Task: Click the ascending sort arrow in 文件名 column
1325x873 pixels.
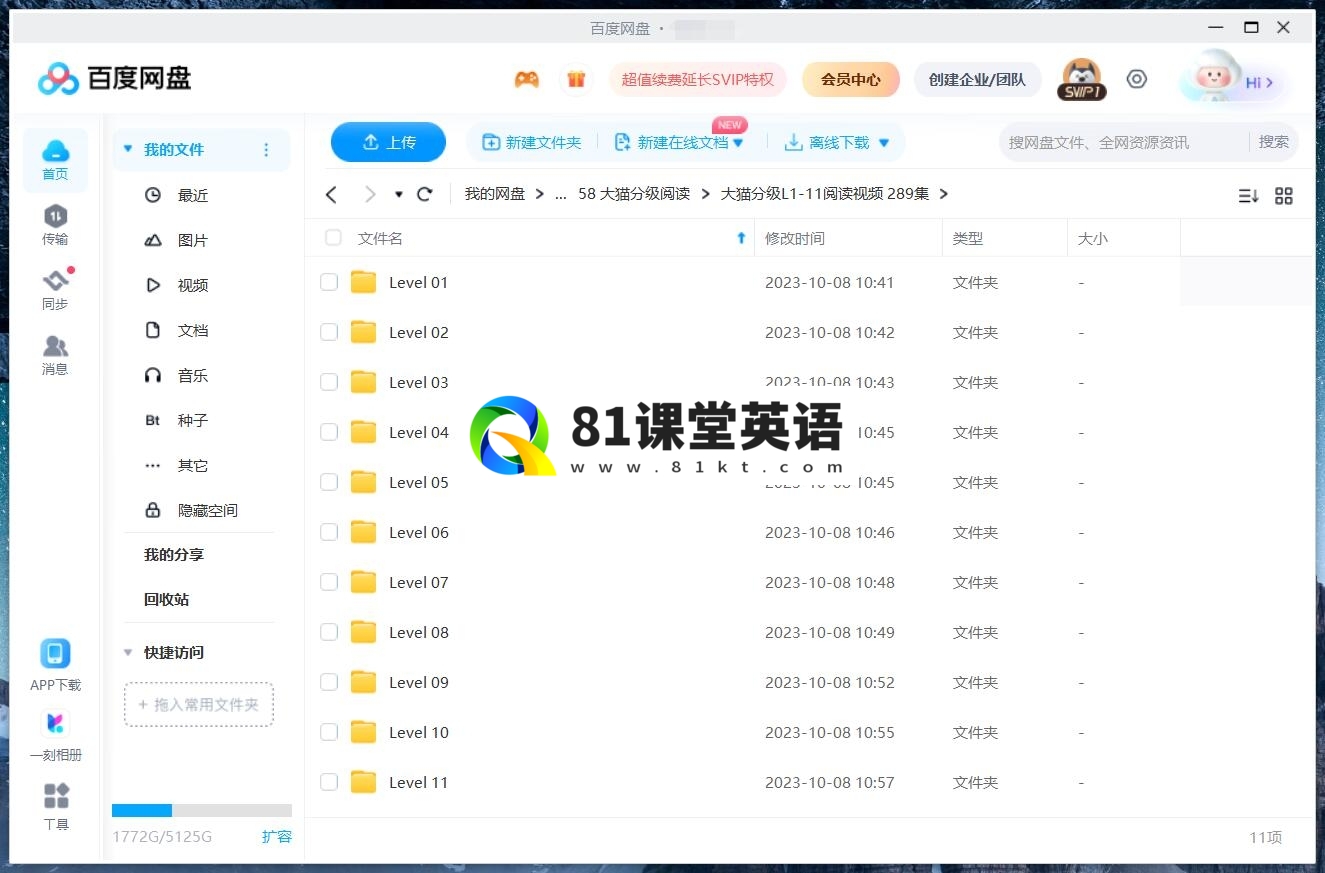Action: click(x=741, y=238)
